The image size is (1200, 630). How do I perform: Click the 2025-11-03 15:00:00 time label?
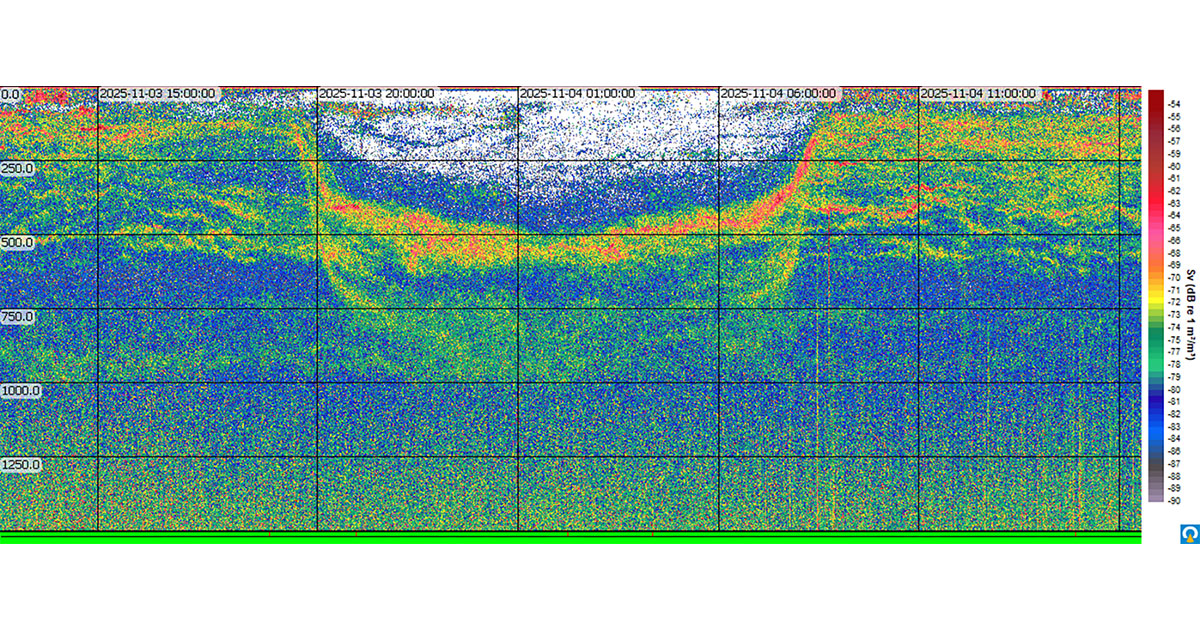pos(157,94)
